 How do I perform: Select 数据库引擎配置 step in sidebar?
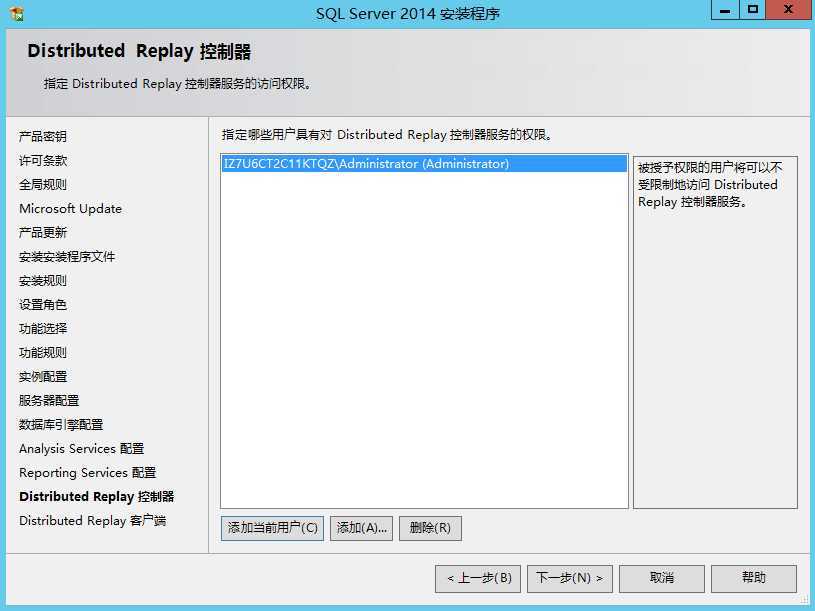point(61,424)
